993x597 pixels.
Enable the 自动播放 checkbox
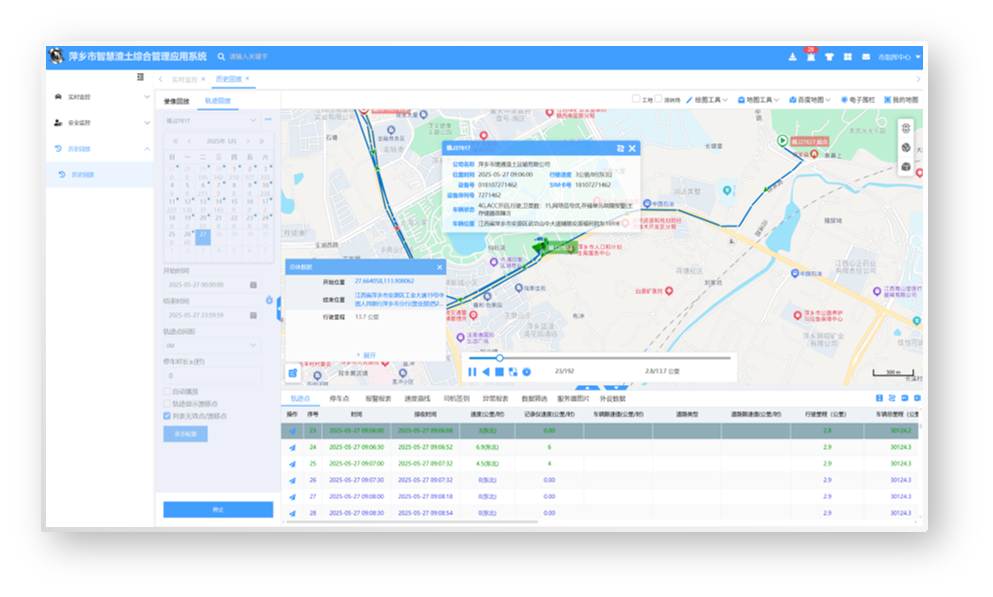pos(167,391)
